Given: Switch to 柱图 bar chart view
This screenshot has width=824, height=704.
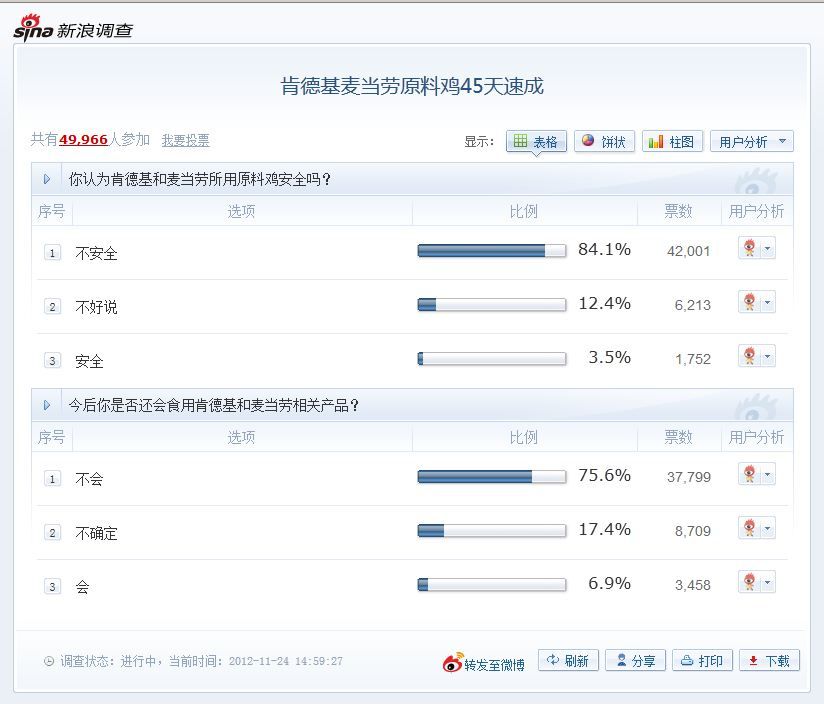Looking at the screenshot, I should tap(672, 141).
